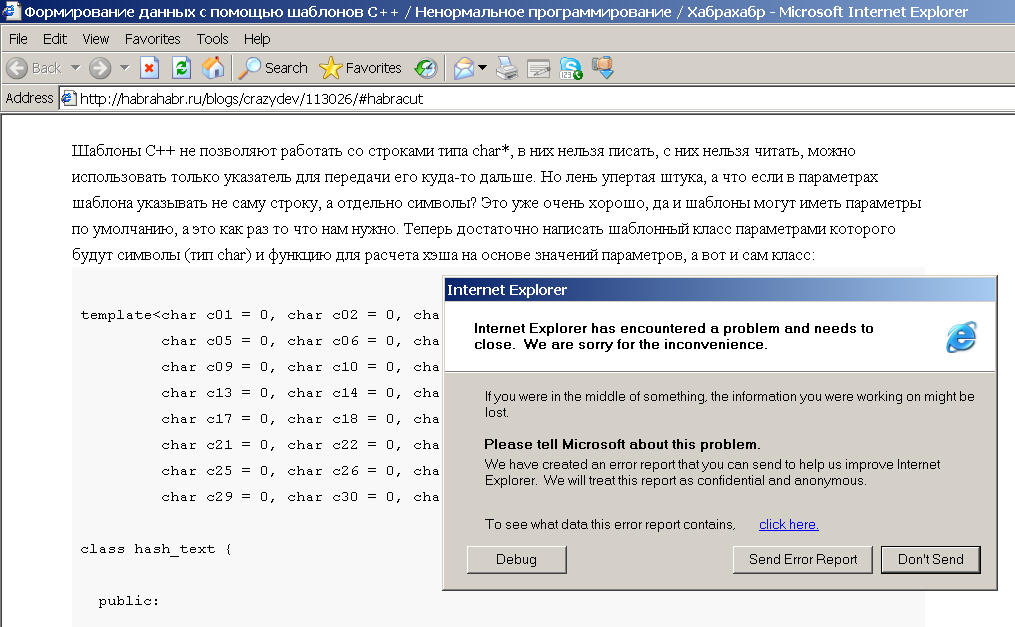Click the 'Please tell Microsoft about this problem.' heading
Image resolution: width=1015 pixels, height=627 pixels.
tap(622, 445)
